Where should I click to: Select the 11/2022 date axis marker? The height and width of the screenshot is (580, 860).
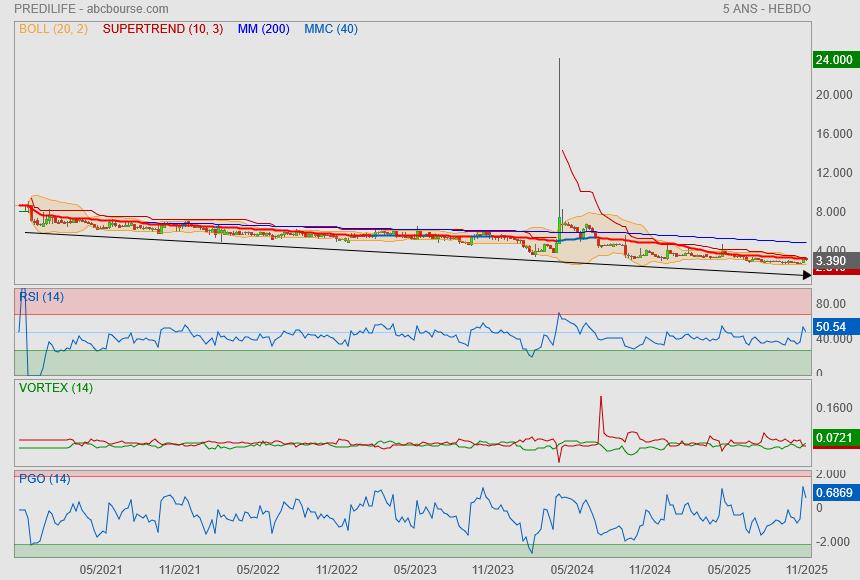point(336,569)
